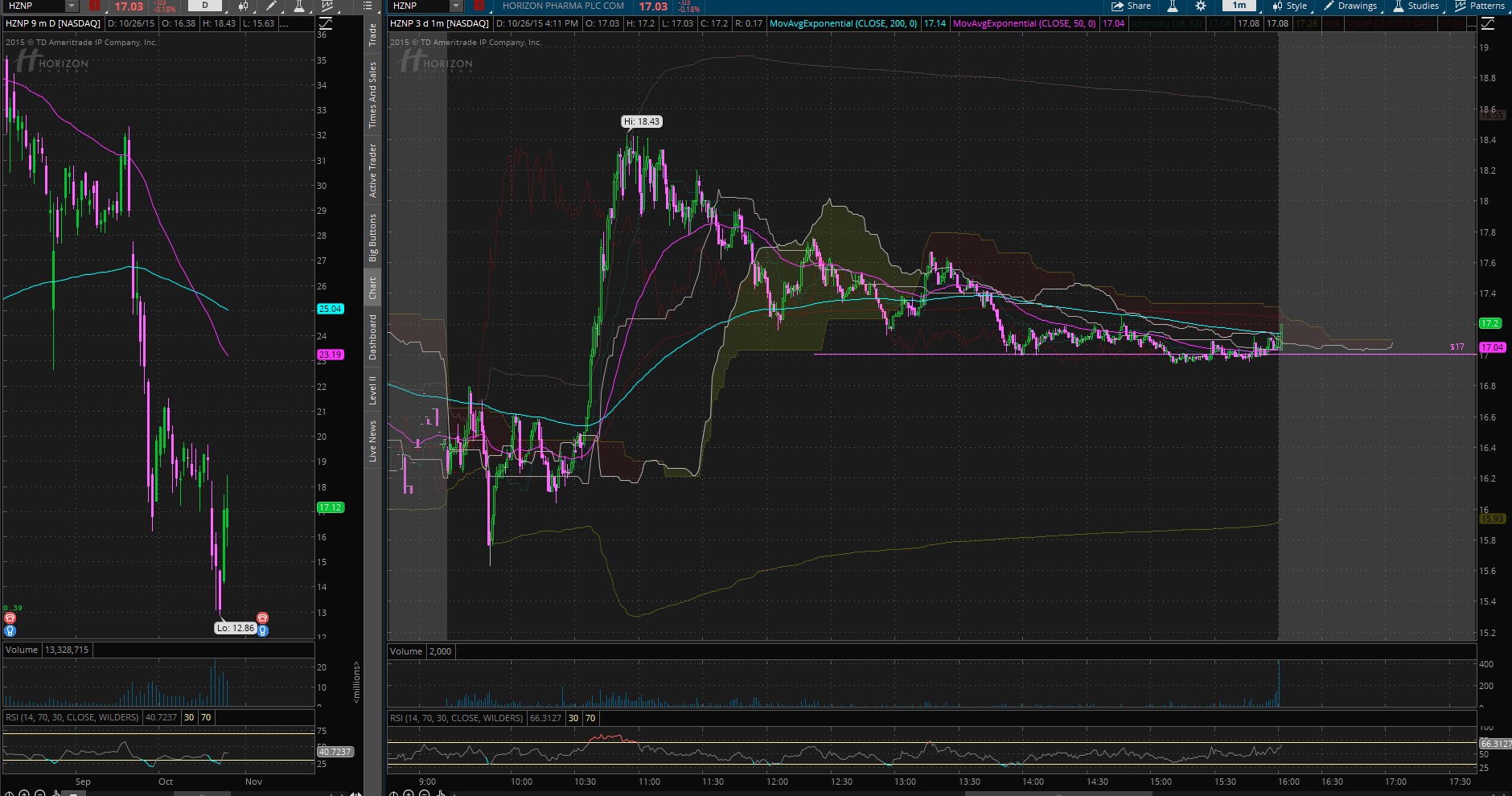
Task: Click the right red phone event icon
Action: coord(262,618)
